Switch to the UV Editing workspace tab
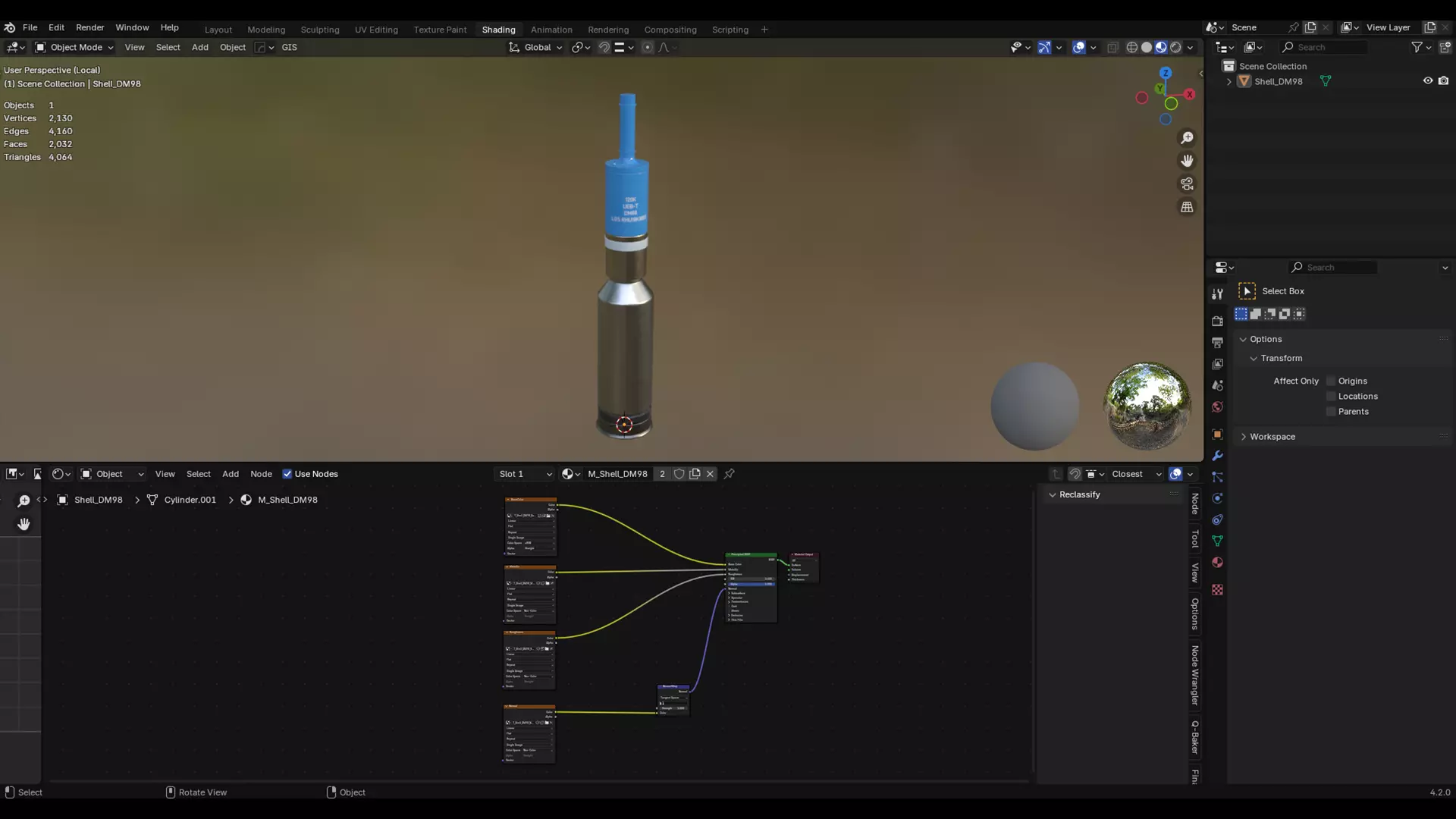The height and width of the screenshot is (819, 1456). click(x=376, y=30)
